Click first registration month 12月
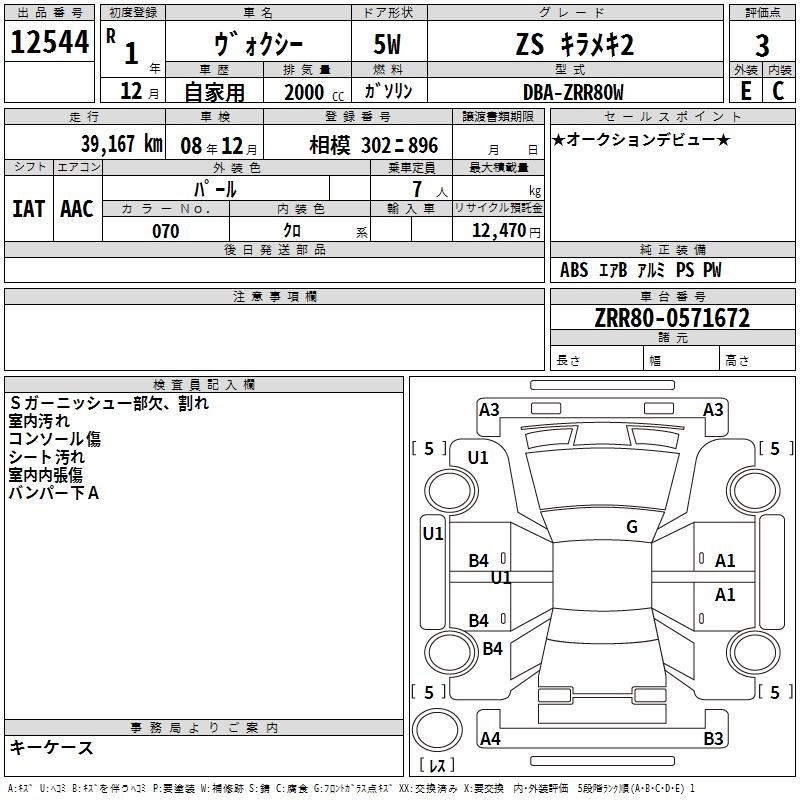This screenshot has width=800, height=800. [139, 91]
